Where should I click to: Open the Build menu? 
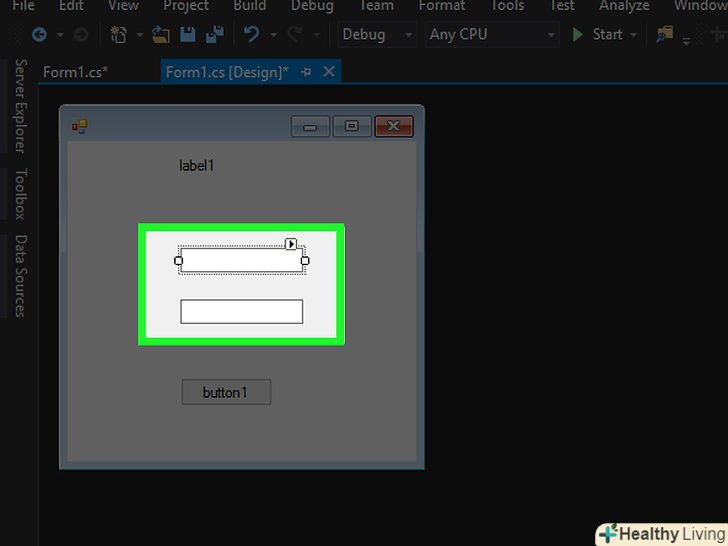click(250, 5)
